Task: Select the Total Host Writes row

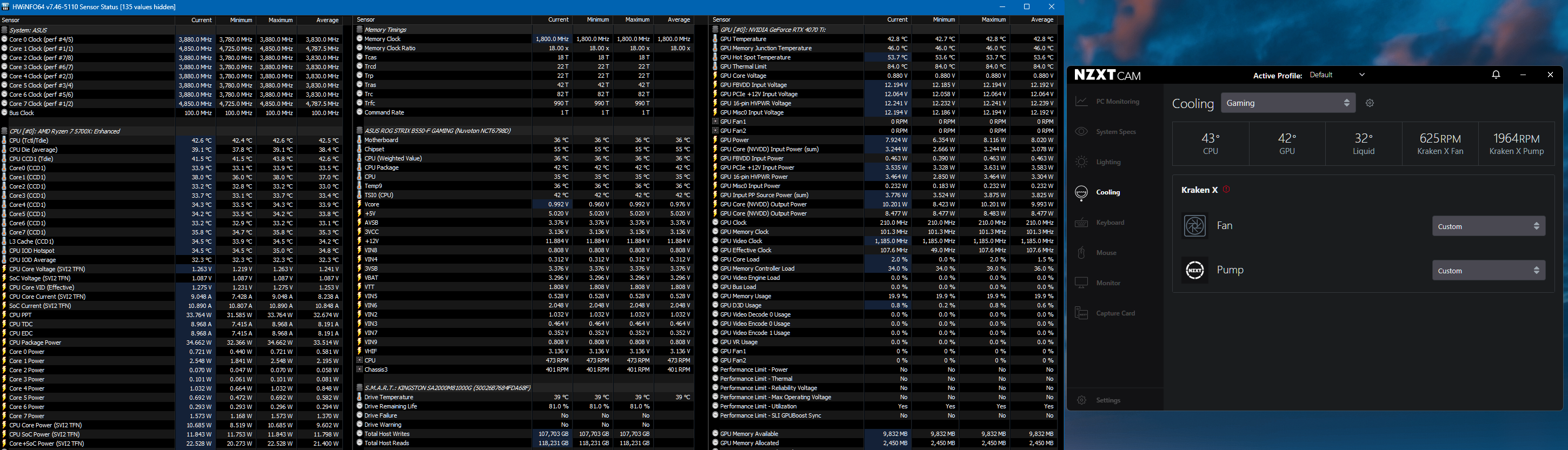Action: pos(524,434)
